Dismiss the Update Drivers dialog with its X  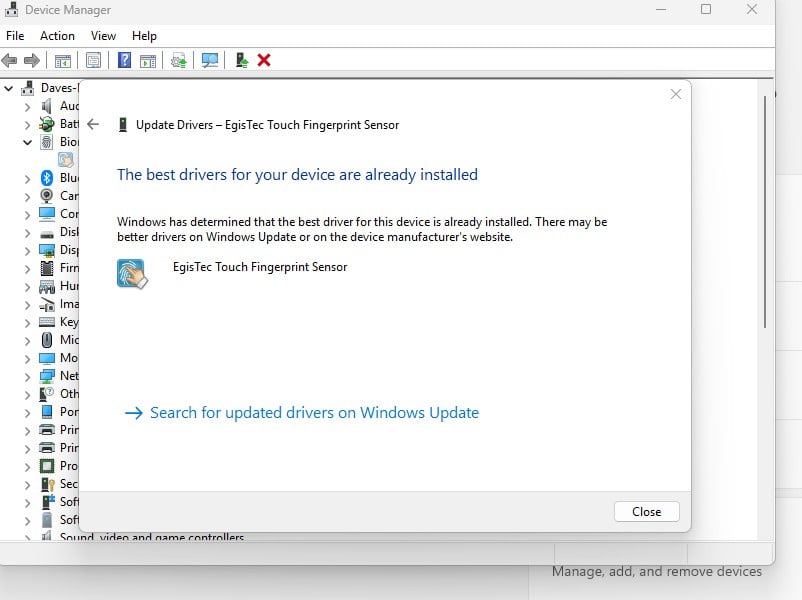tap(676, 94)
